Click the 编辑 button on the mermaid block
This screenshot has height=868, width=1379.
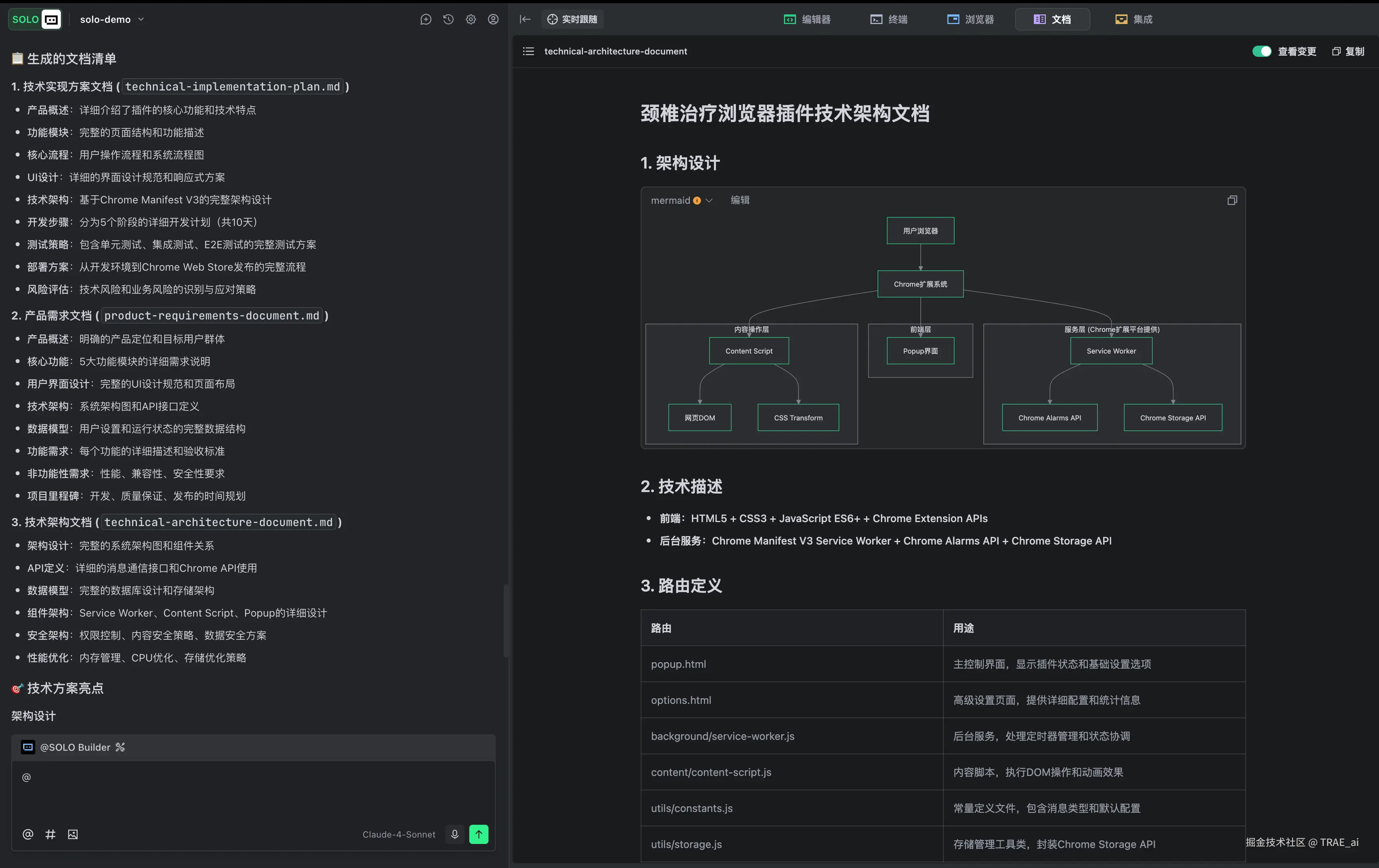tap(740, 201)
